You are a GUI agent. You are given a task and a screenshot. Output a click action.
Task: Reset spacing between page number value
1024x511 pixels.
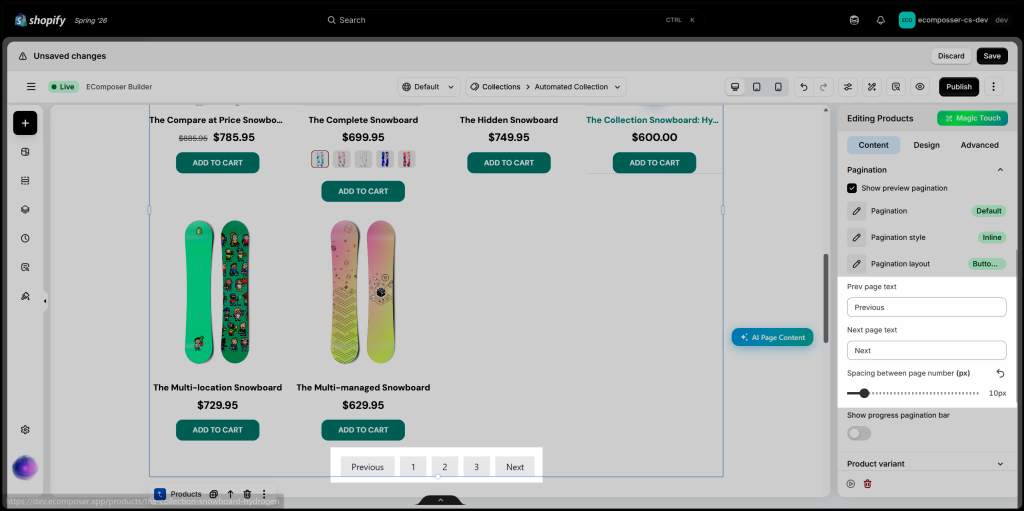tap(1000, 373)
